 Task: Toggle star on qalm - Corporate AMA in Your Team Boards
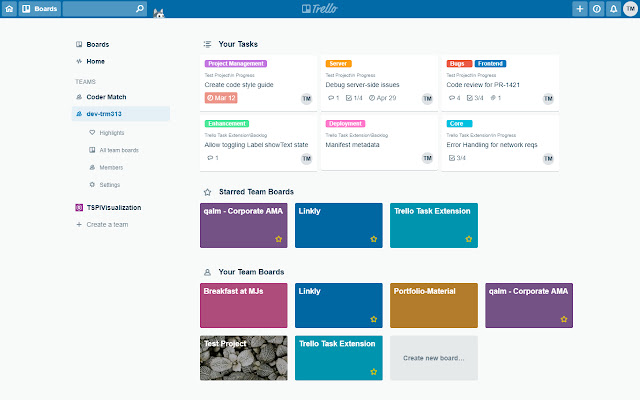pos(564,319)
